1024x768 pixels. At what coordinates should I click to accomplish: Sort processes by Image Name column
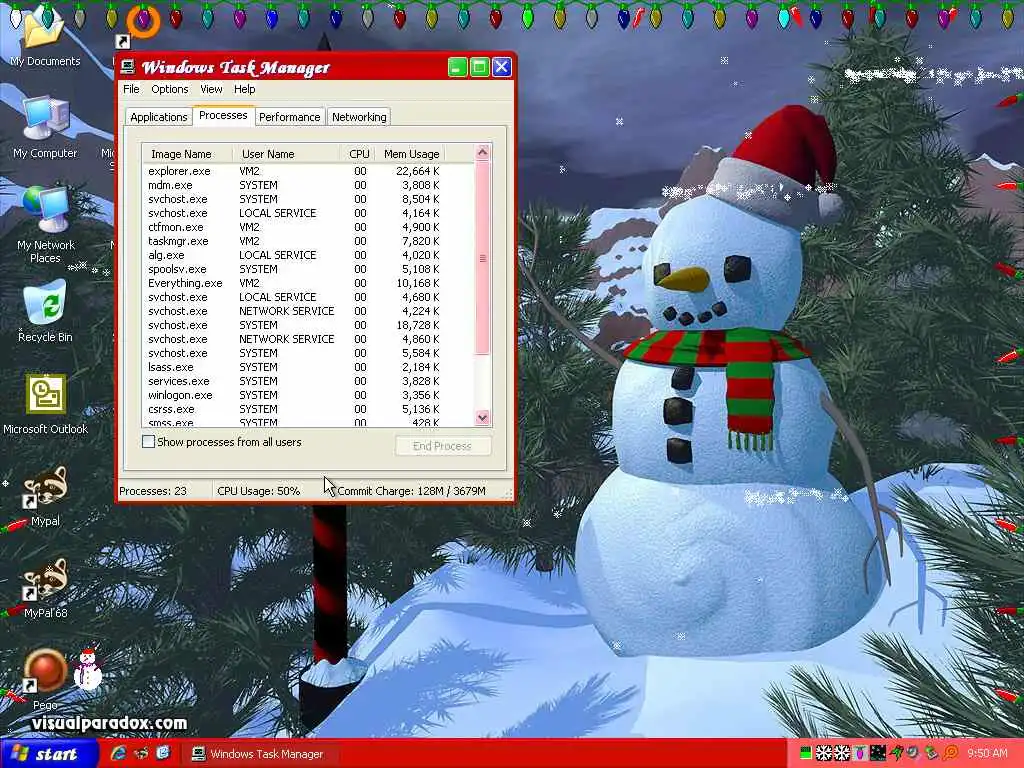(187, 154)
